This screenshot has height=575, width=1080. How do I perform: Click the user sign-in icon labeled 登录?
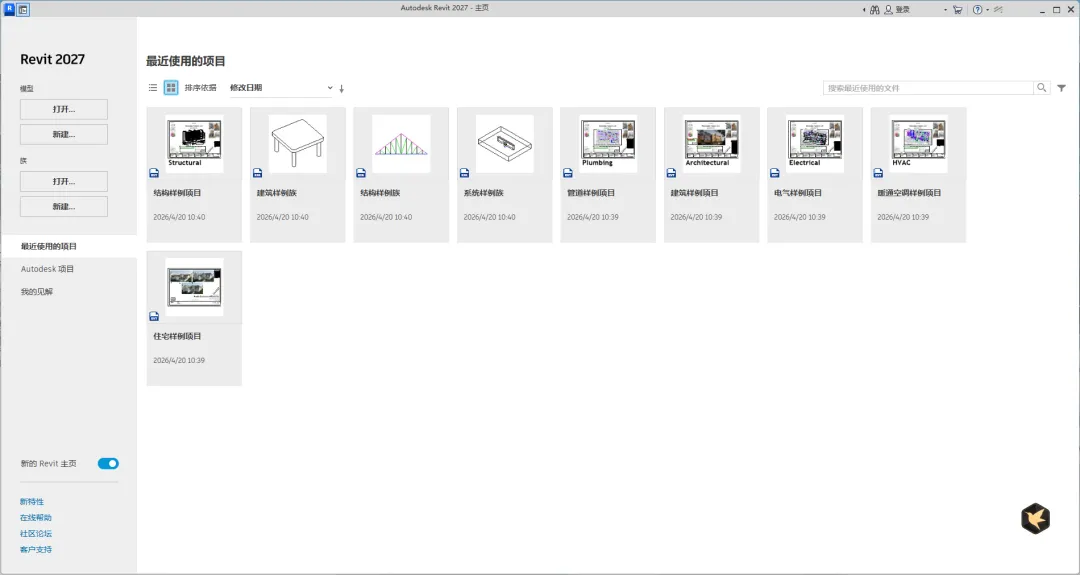coord(889,10)
